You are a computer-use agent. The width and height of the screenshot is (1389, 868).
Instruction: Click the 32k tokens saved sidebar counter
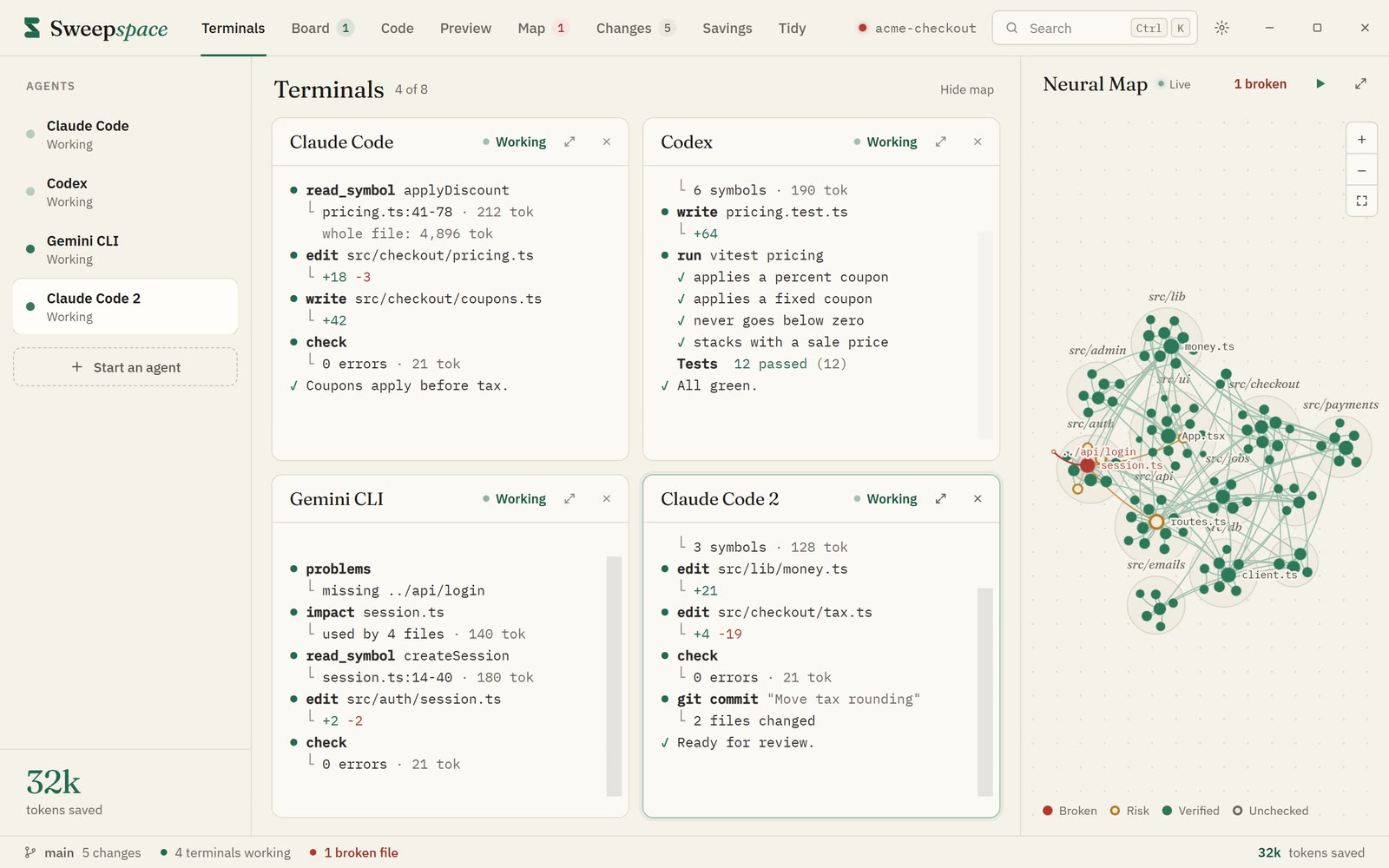[x=64, y=792]
